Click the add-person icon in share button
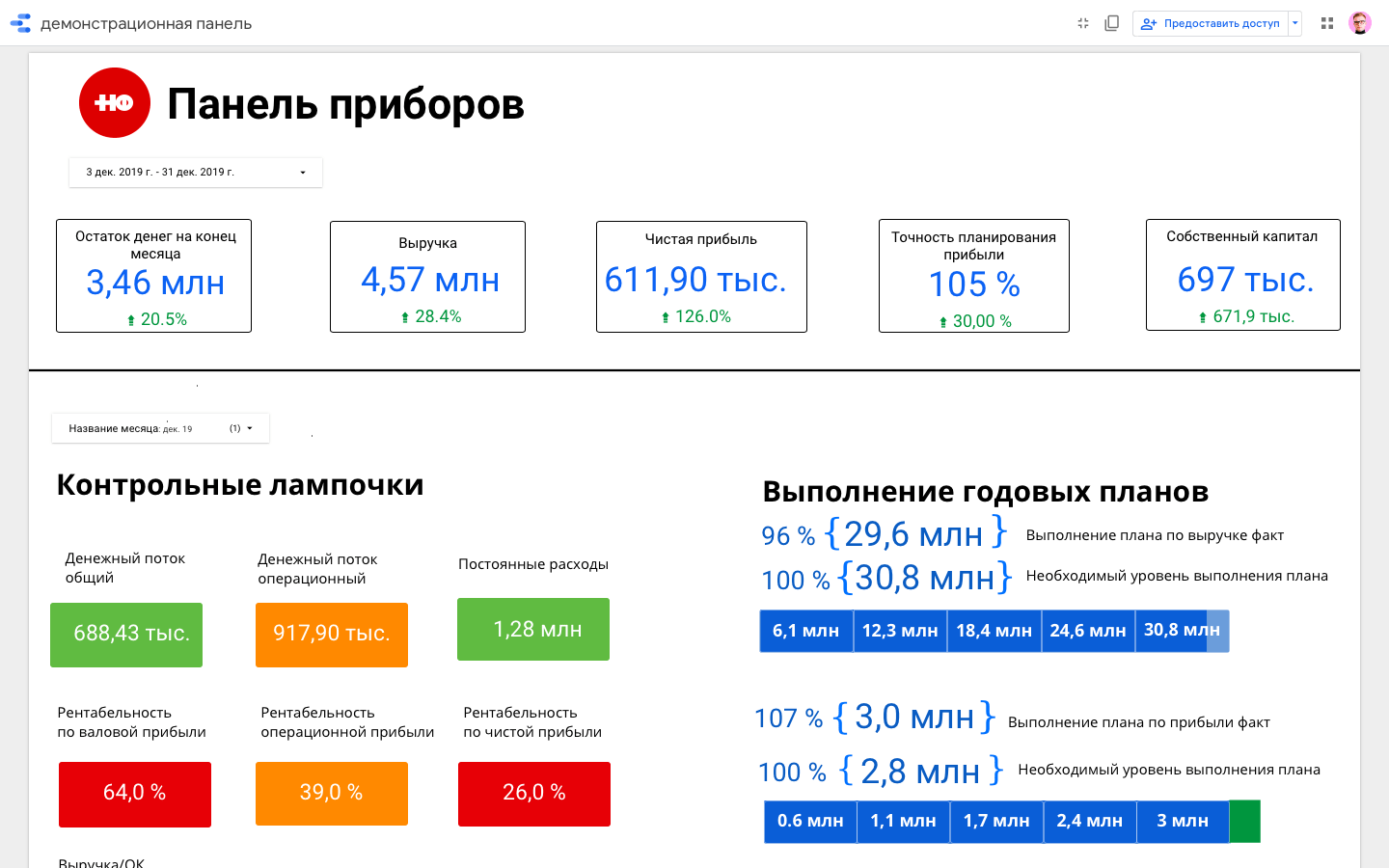 [x=1148, y=23]
